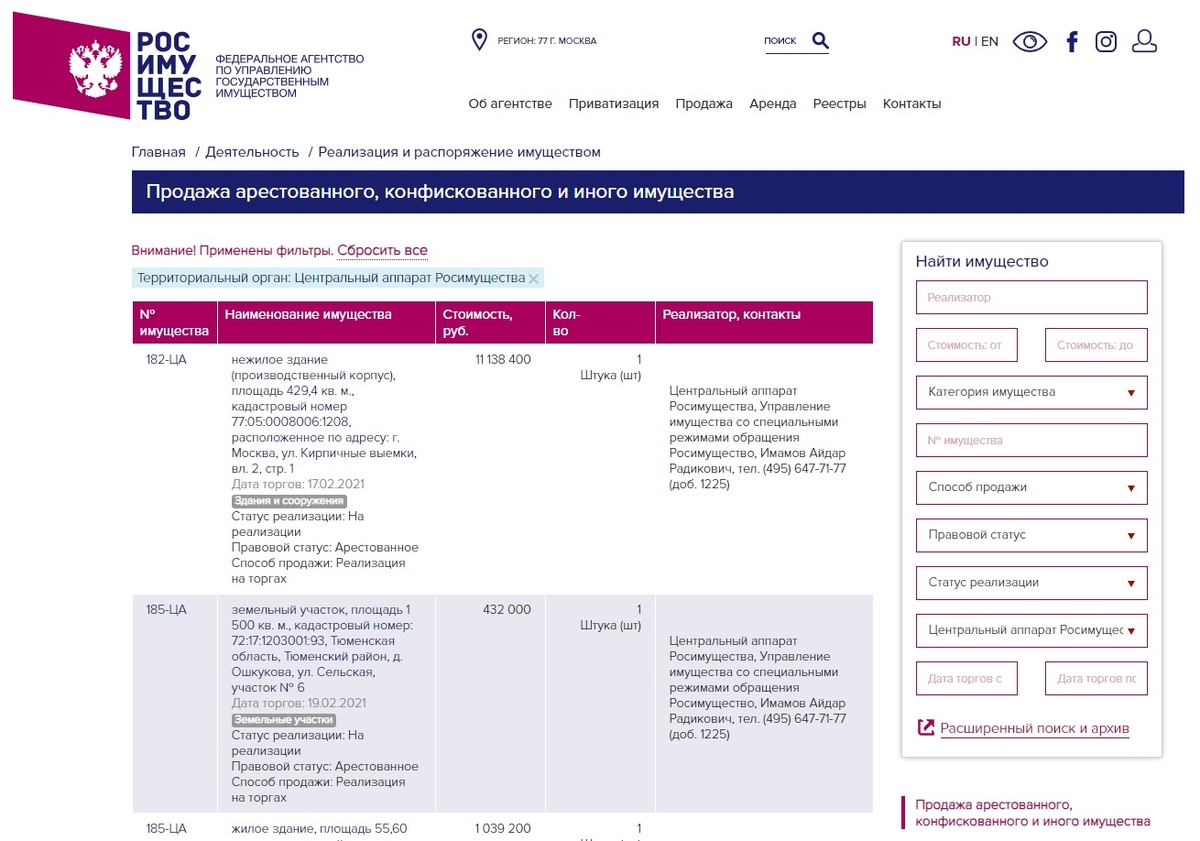Open the Контакты menu
The image size is (1200, 841).
[x=912, y=104]
